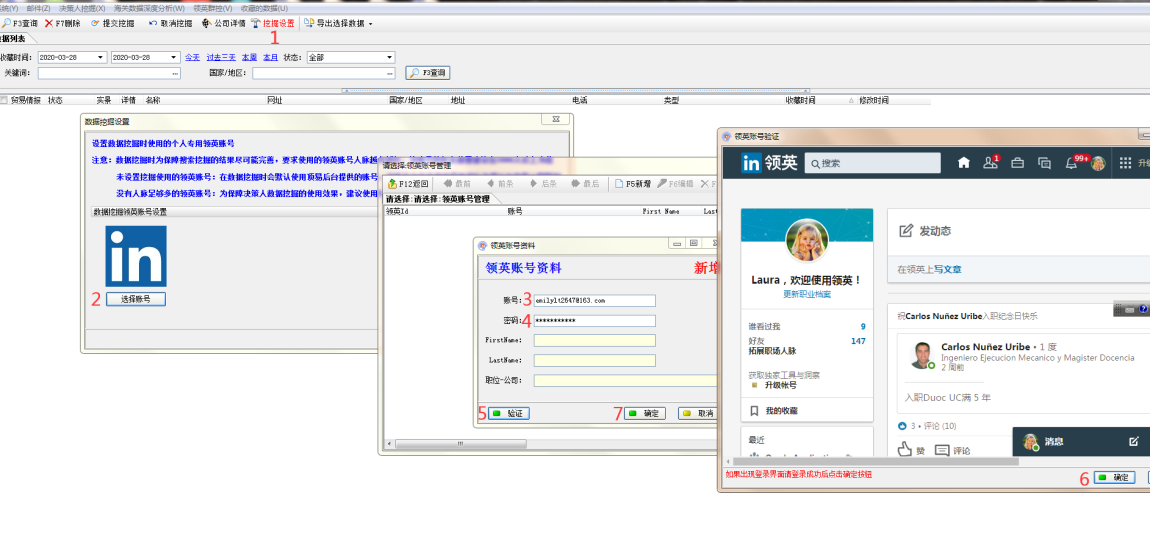Click the 赞 thumbs-up icon
The width and height of the screenshot is (1150, 543).
[x=904, y=449]
